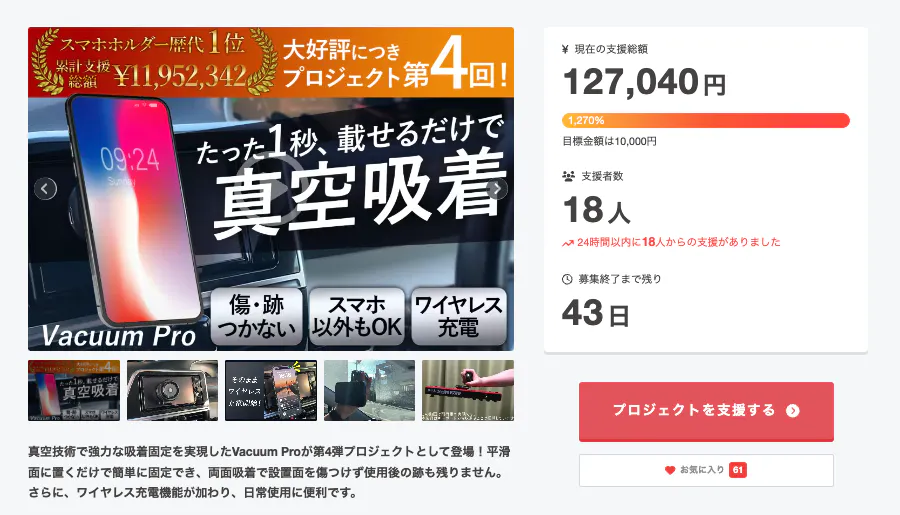This screenshot has width=900, height=515.
Task: Click the プロジェクトを支援する button
Action: point(706,411)
